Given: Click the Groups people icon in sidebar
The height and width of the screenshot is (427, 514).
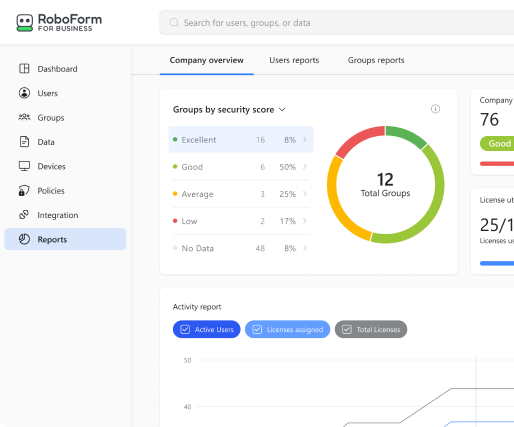Looking at the screenshot, I should point(24,117).
